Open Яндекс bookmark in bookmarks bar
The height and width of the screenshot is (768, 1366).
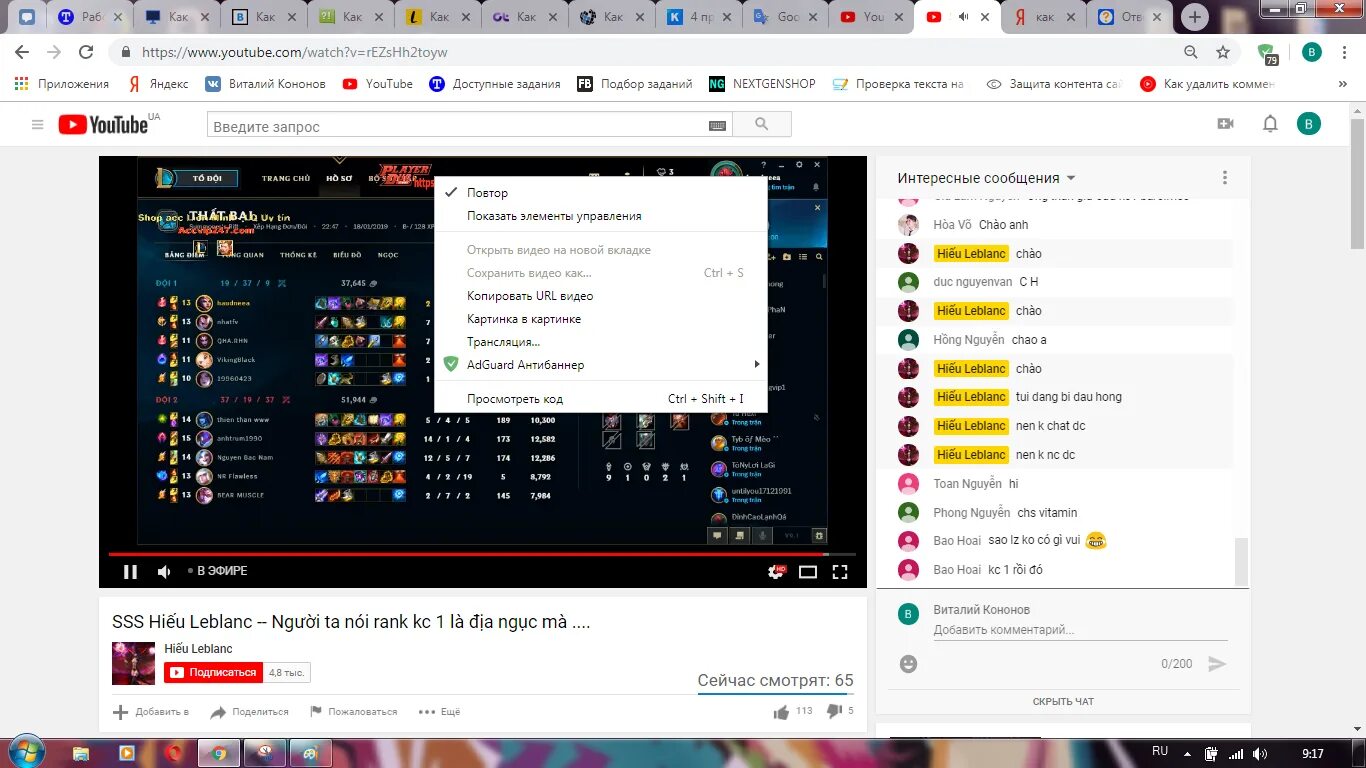158,84
